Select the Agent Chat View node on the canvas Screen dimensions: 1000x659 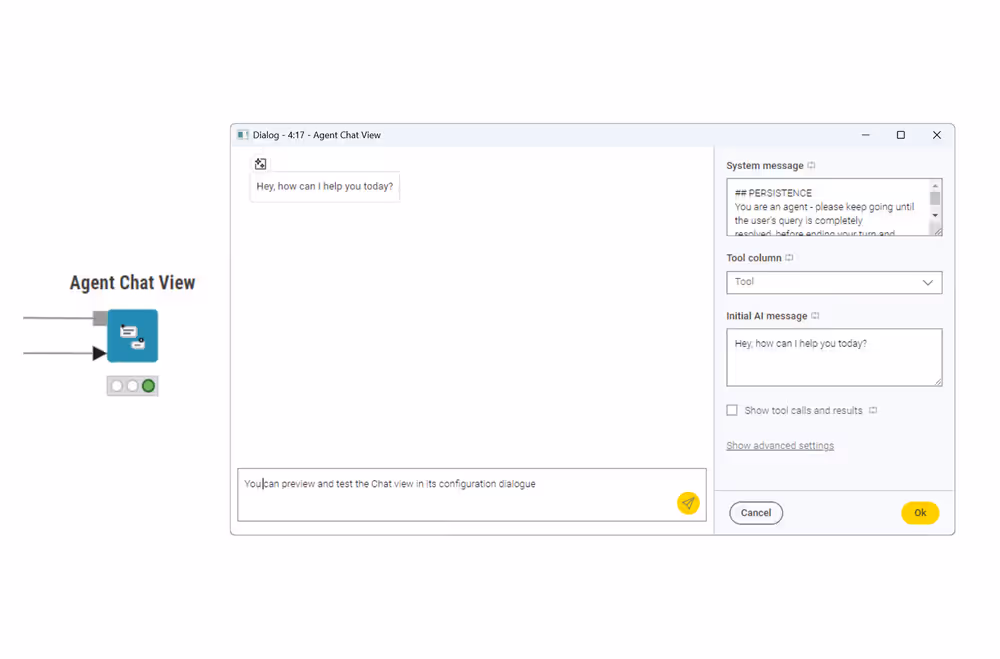pyautogui.click(x=133, y=336)
